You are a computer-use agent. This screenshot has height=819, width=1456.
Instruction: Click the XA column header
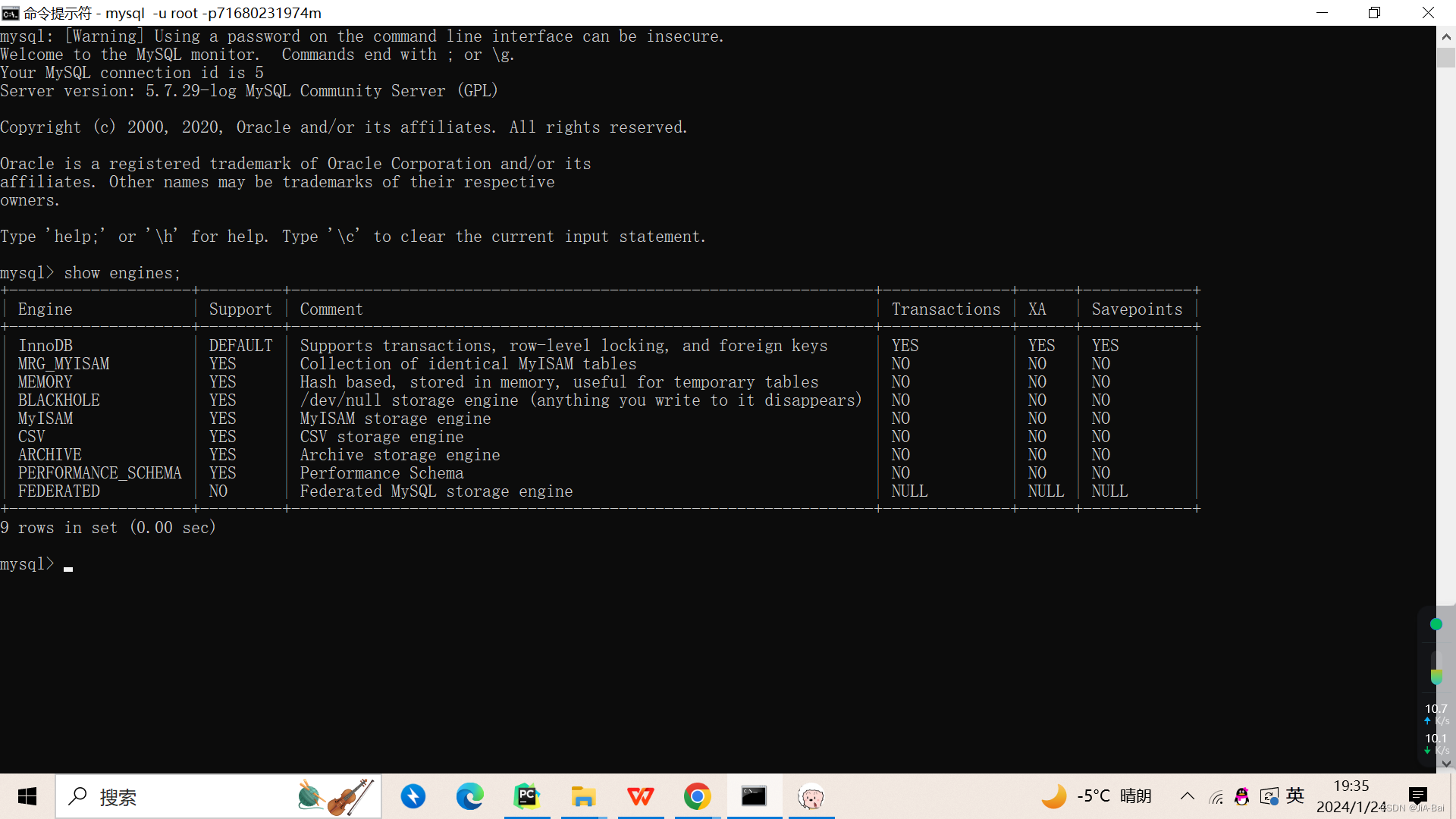coord(1037,309)
